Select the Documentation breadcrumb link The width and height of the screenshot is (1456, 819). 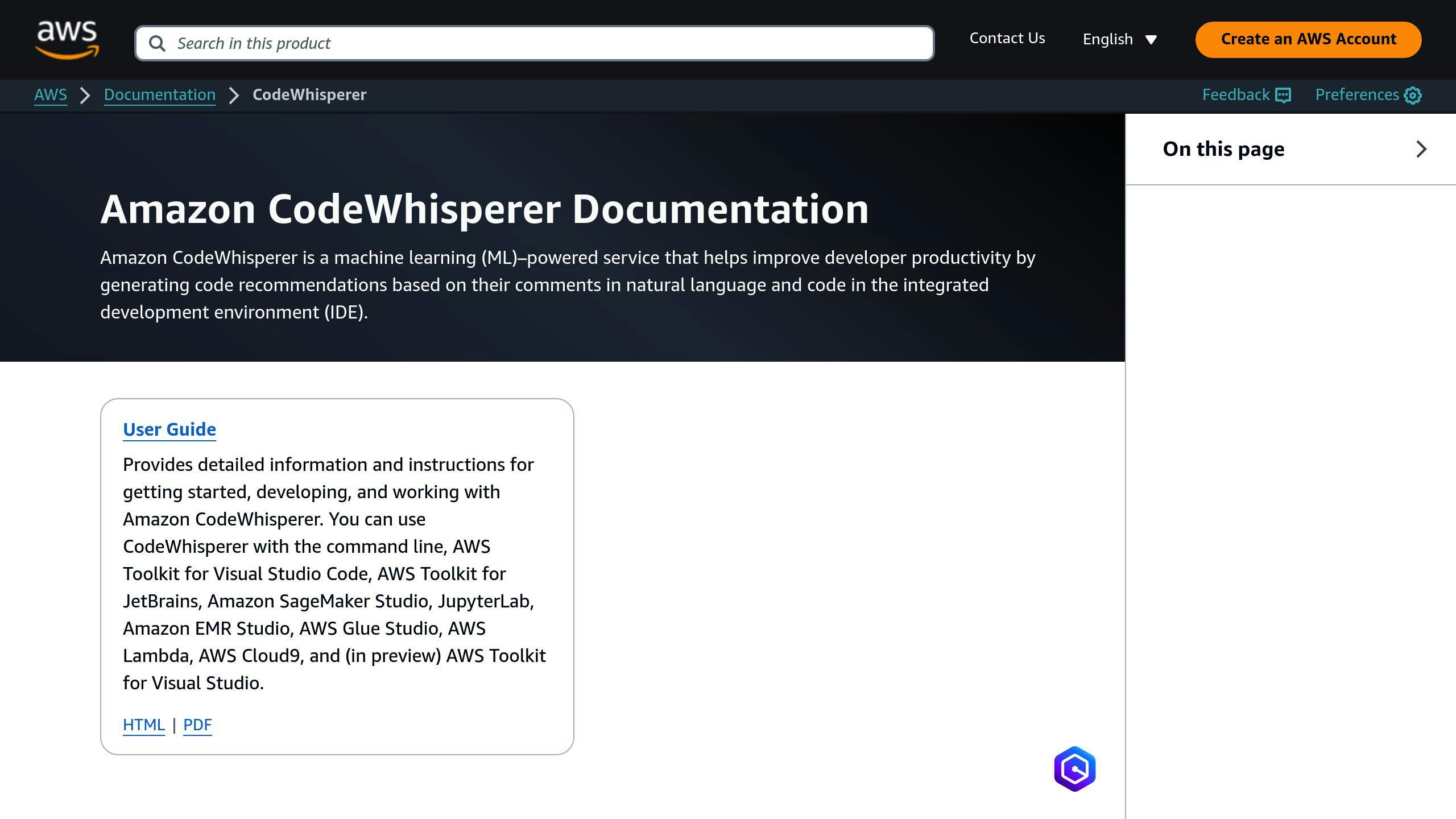[160, 95]
